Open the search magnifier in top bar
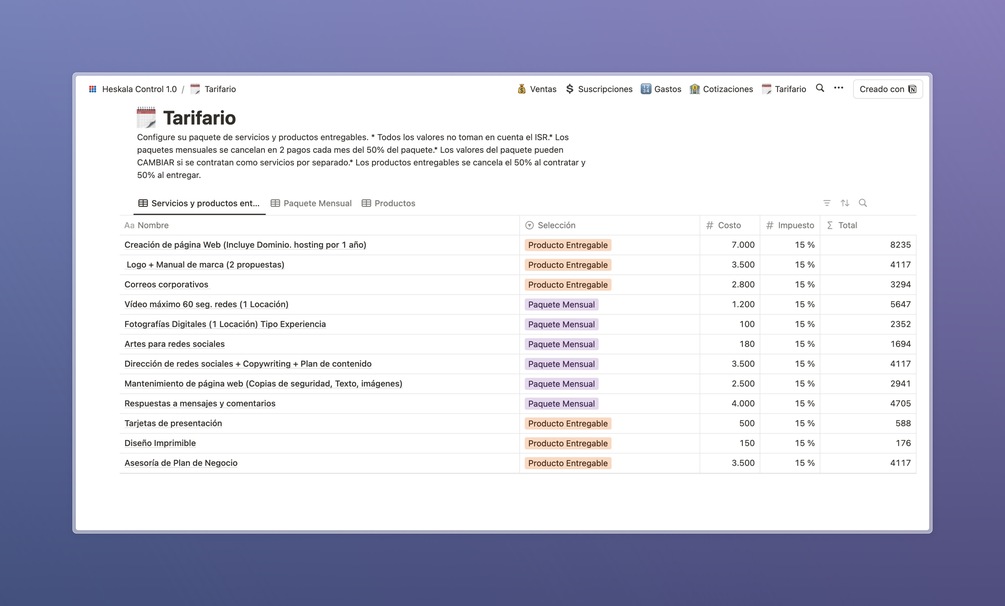This screenshot has height=606, width=1005. point(820,88)
